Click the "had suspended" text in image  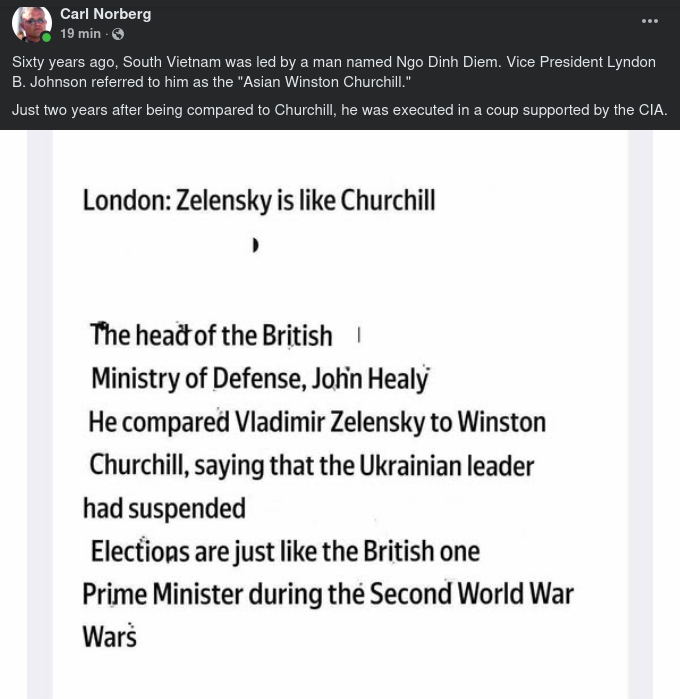(x=164, y=509)
